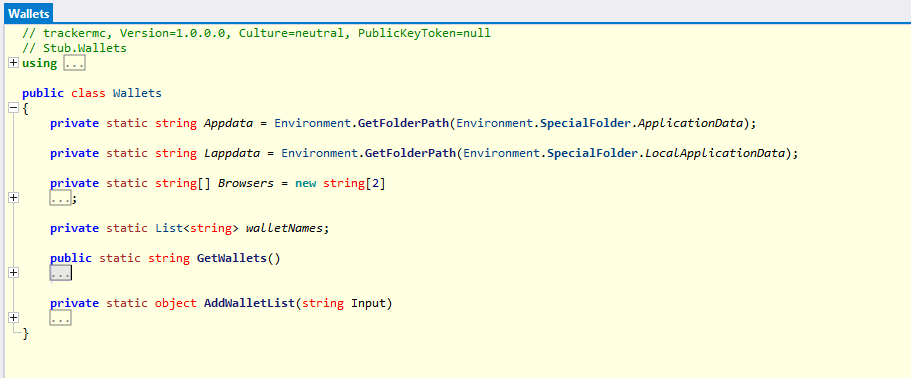Click the ellipsis box after using
The image size is (911, 378).
tap(74, 63)
